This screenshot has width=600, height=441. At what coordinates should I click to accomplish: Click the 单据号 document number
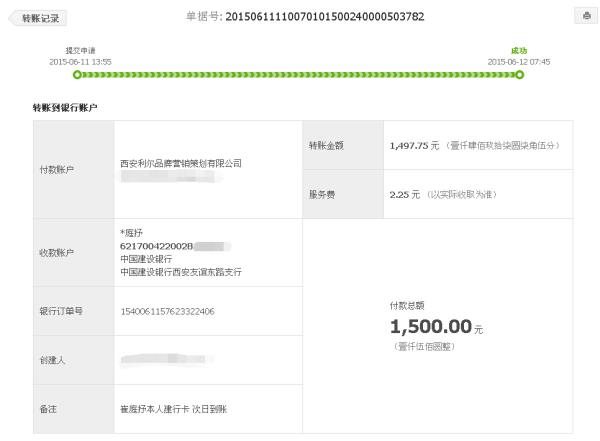pos(325,16)
